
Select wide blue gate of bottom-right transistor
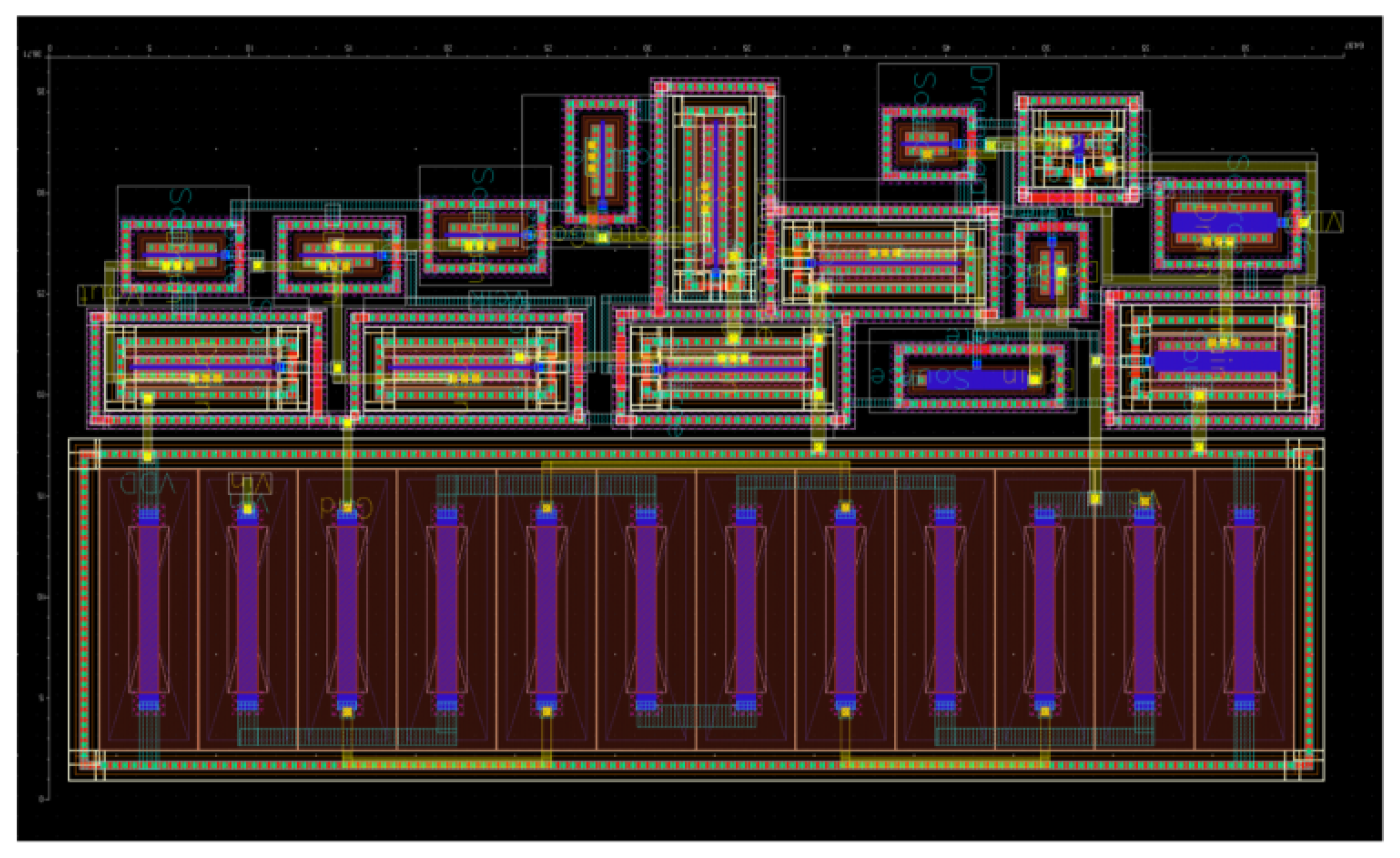coord(1217,362)
